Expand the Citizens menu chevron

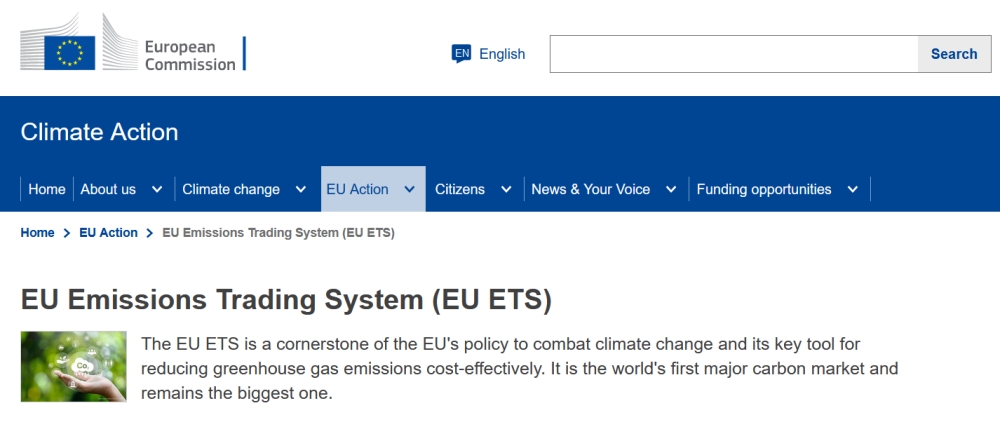(x=506, y=189)
